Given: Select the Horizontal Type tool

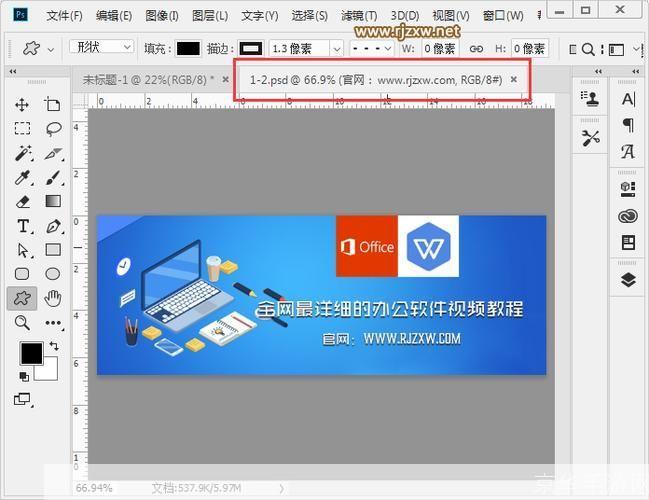Looking at the screenshot, I should pyautogui.click(x=23, y=226).
